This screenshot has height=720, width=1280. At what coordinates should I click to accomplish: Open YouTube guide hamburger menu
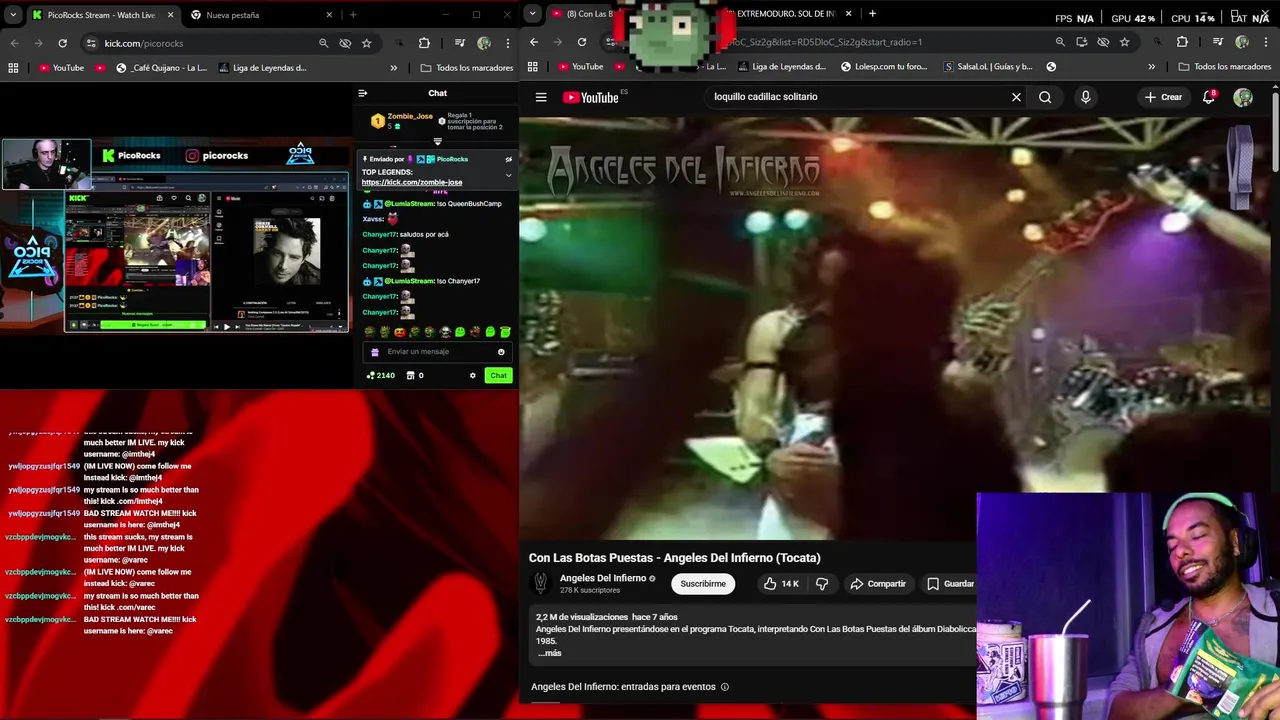(541, 97)
